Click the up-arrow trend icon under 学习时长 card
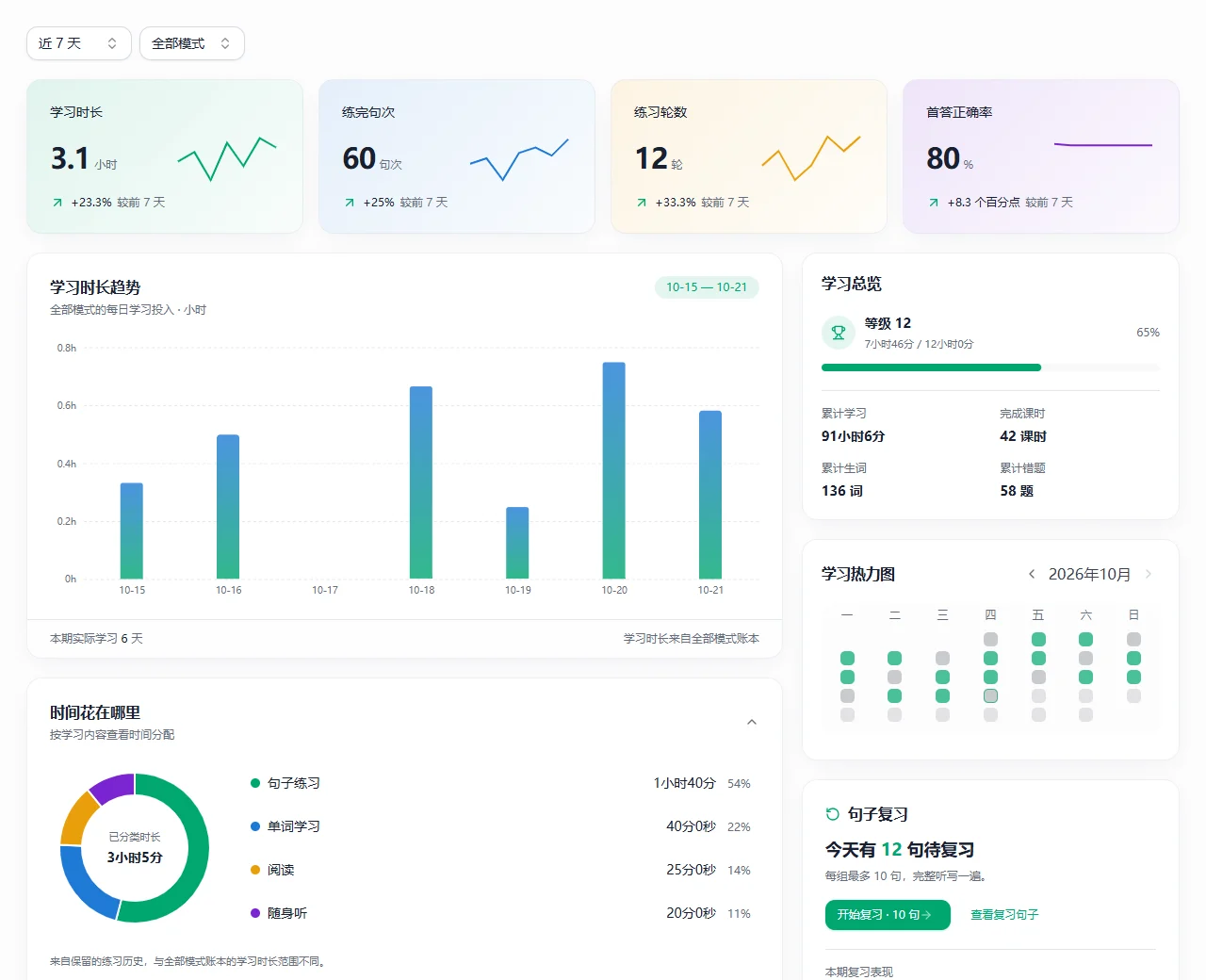Screen dimensions: 1206x980 pos(57,203)
